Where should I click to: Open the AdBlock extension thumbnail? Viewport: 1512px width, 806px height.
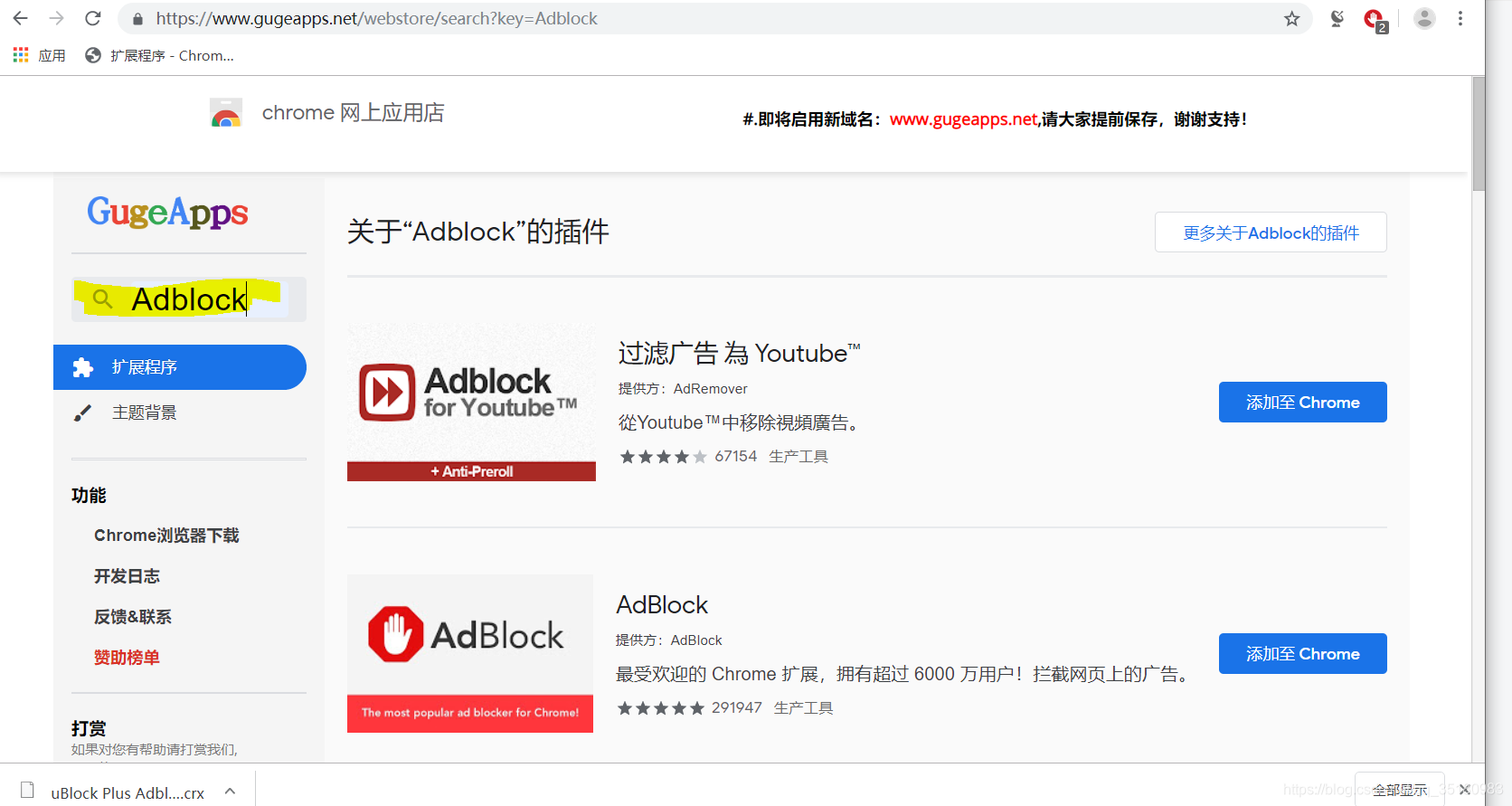(470, 653)
